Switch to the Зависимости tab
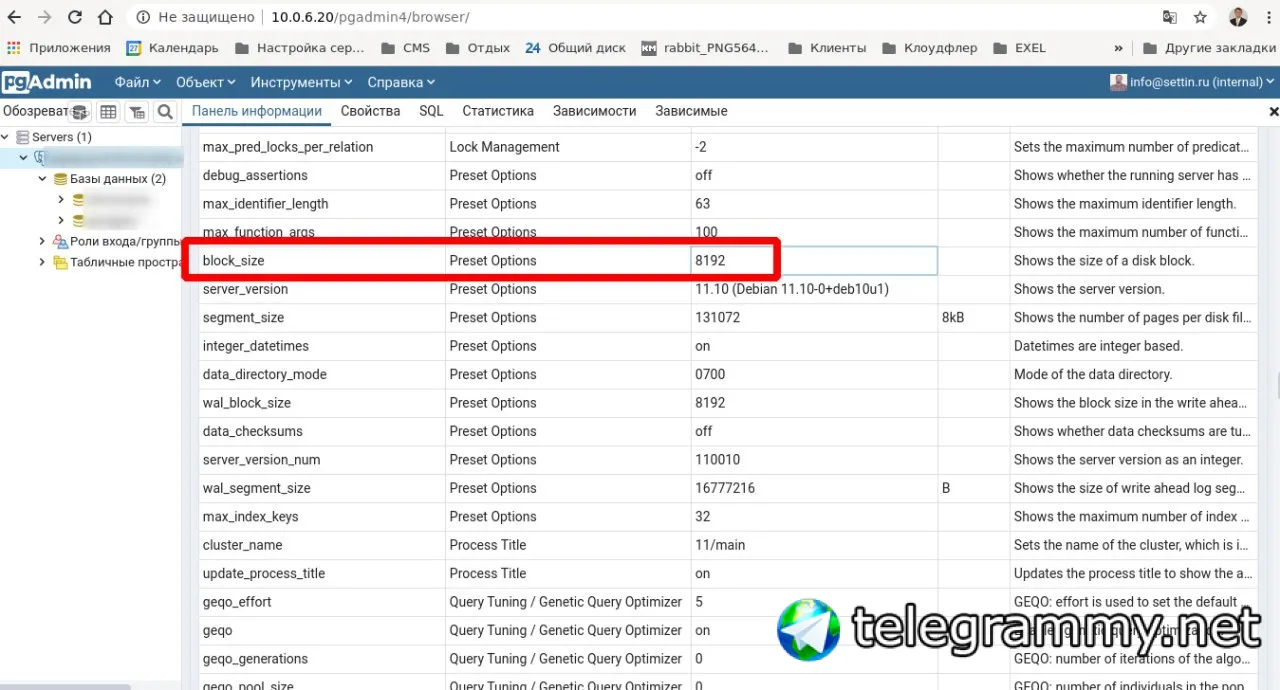The image size is (1280, 690). tap(595, 111)
